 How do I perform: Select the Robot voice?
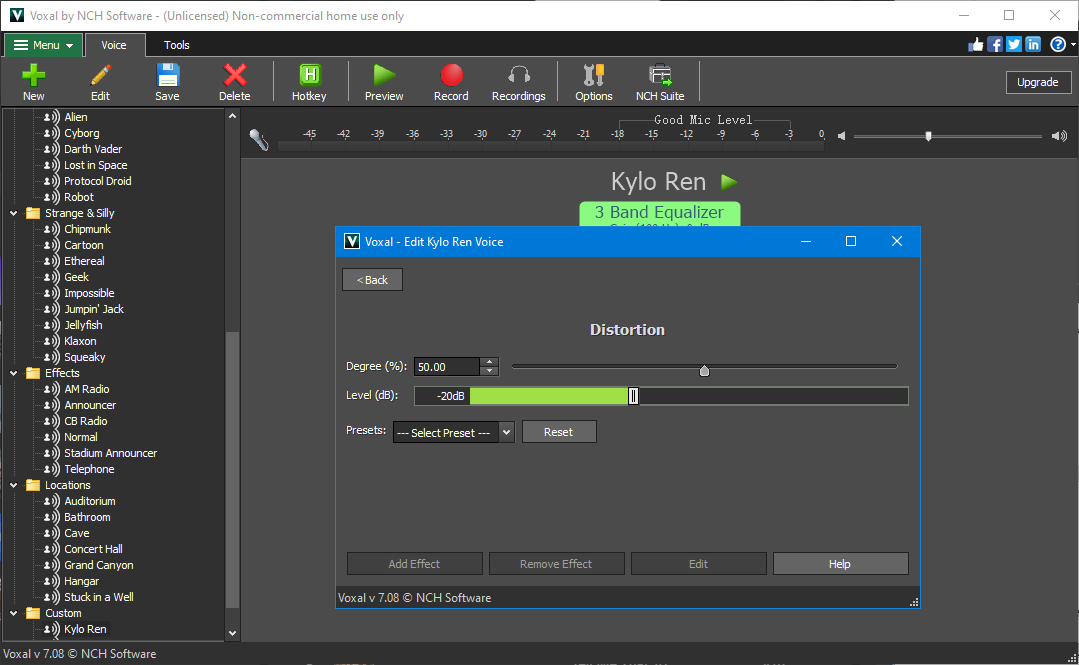pos(78,198)
